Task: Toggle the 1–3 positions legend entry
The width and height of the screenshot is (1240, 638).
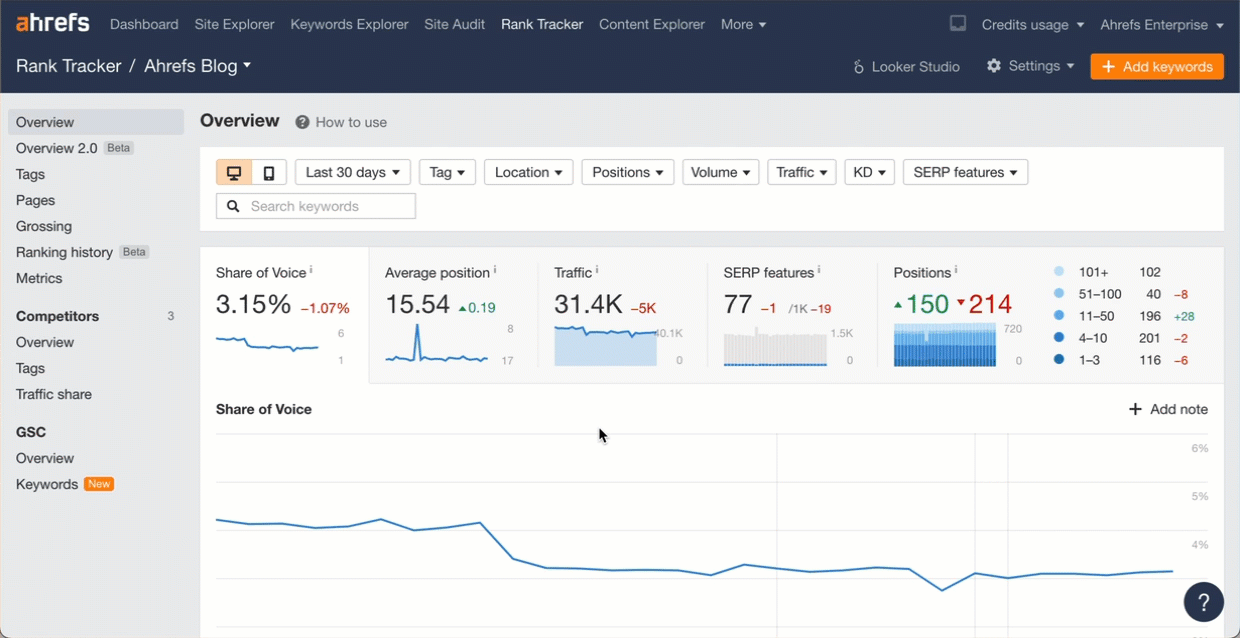Action: pyautogui.click(x=1090, y=359)
